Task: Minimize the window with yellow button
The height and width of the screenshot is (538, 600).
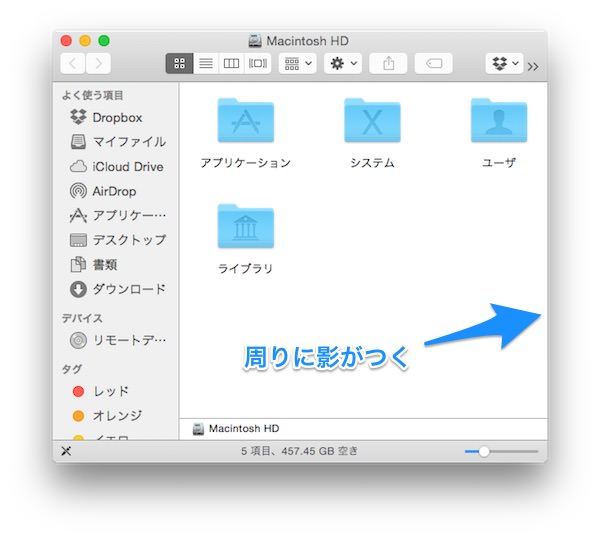Action: [85, 41]
